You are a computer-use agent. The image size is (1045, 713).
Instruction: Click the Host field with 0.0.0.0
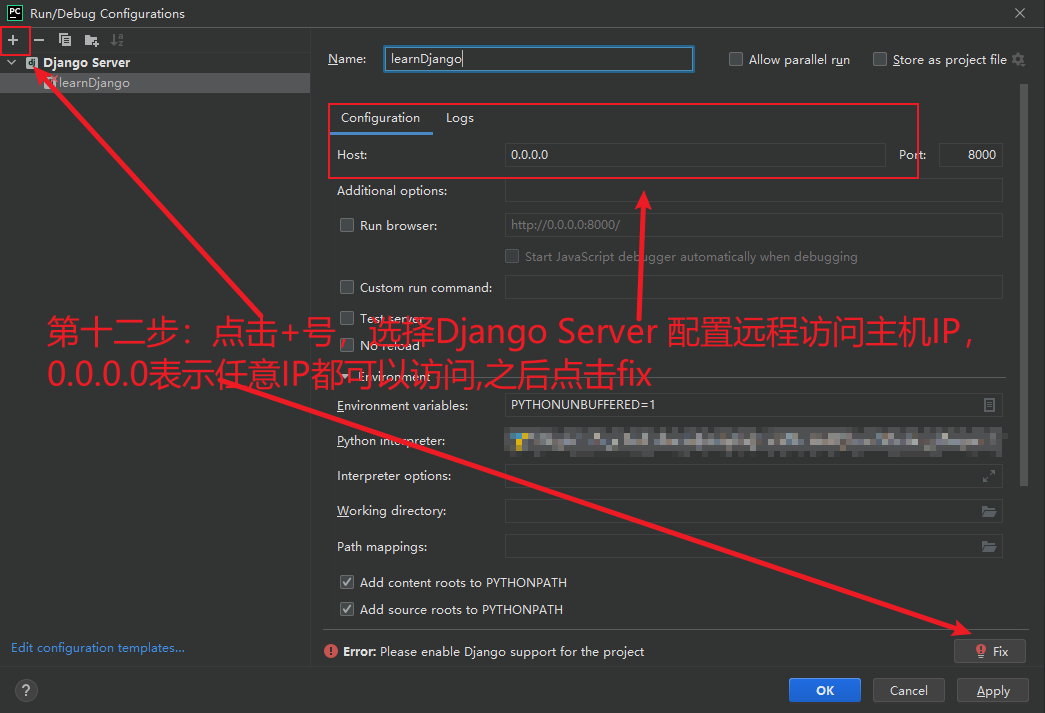point(695,155)
